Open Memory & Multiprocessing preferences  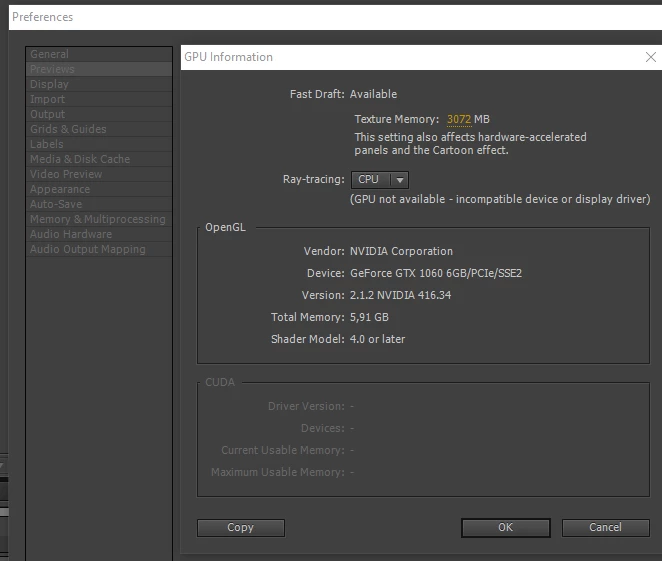click(x=99, y=219)
